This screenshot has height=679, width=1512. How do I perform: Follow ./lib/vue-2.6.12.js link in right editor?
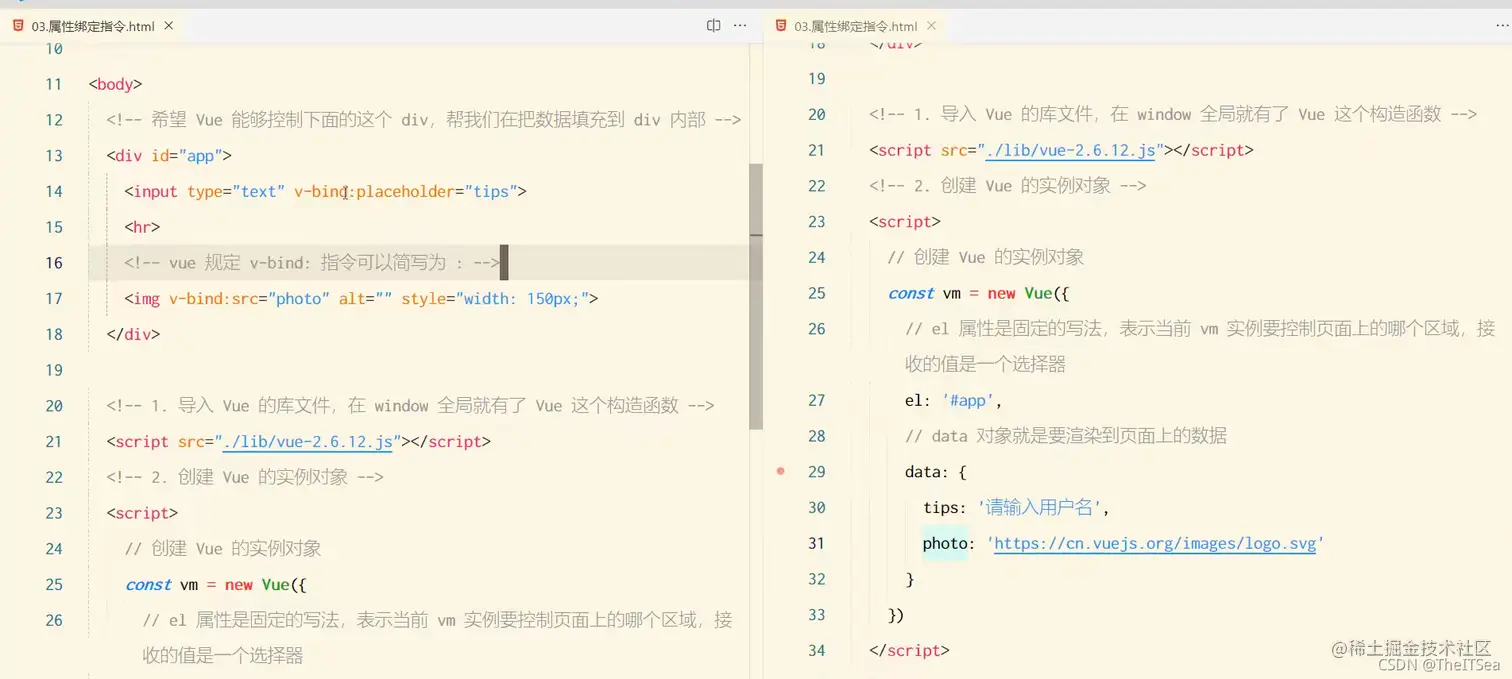1071,150
